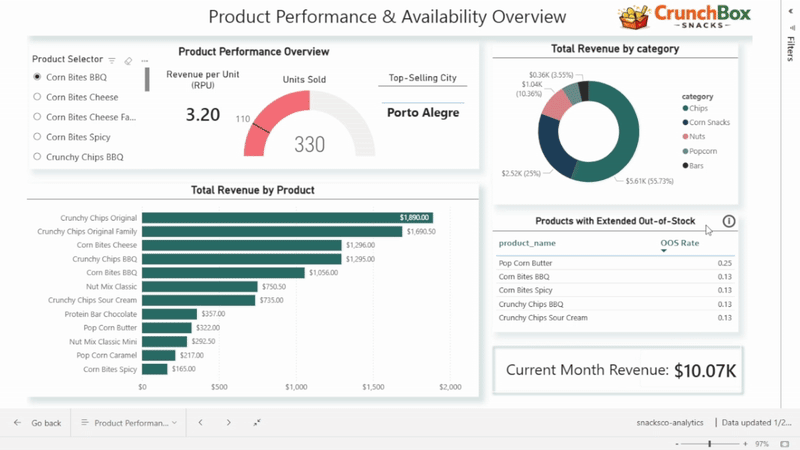Select the Corn Bites Cheese radio button

(x=37, y=97)
